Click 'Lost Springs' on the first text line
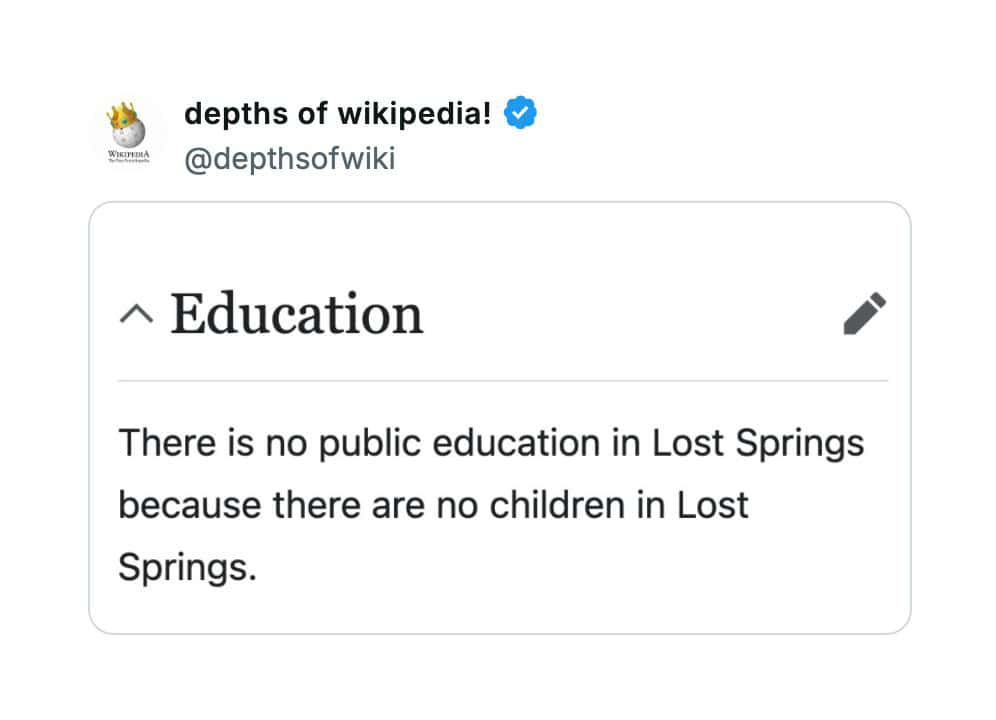 [x=758, y=442]
